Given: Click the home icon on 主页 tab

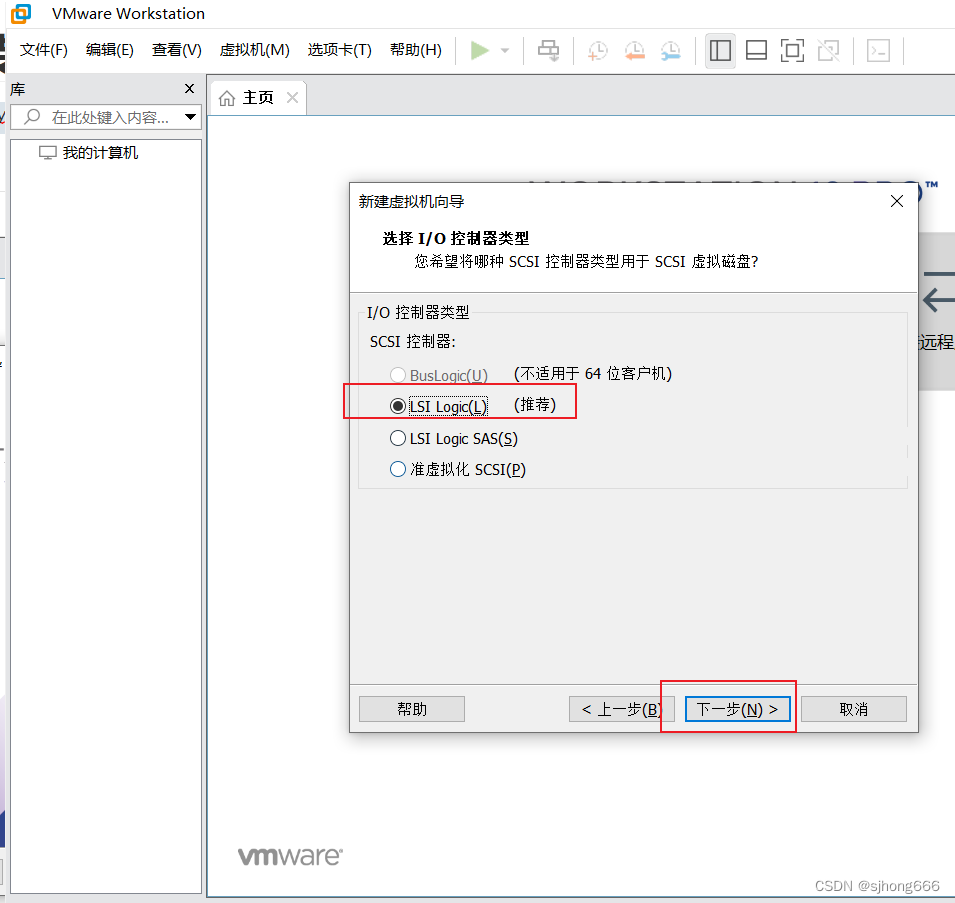Looking at the screenshot, I should tap(227, 98).
